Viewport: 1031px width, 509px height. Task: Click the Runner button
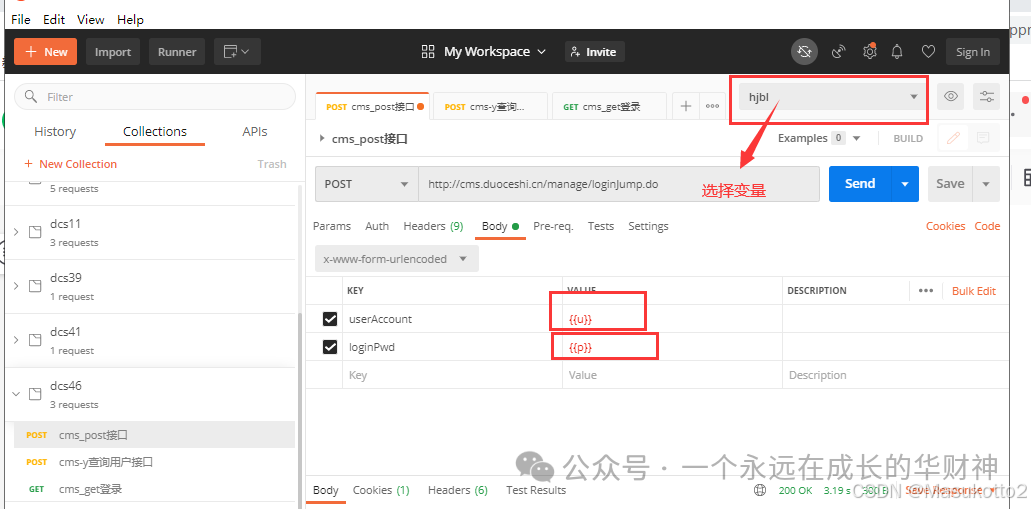click(x=177, y=51)
